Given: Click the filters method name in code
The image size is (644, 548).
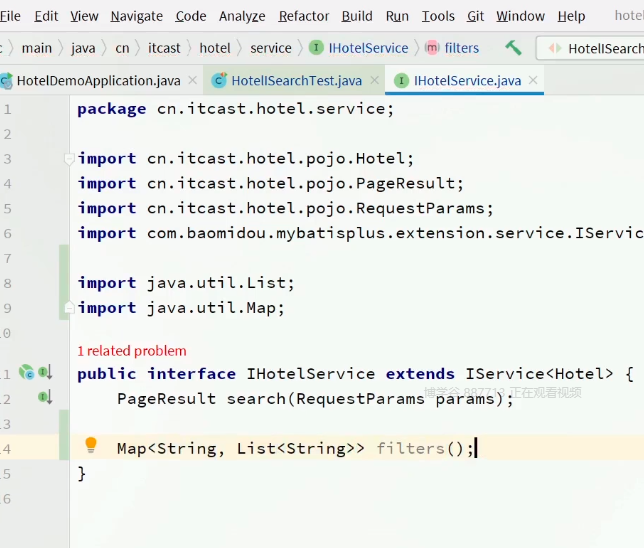Looking at the screenshot, I should pos(411,448).
